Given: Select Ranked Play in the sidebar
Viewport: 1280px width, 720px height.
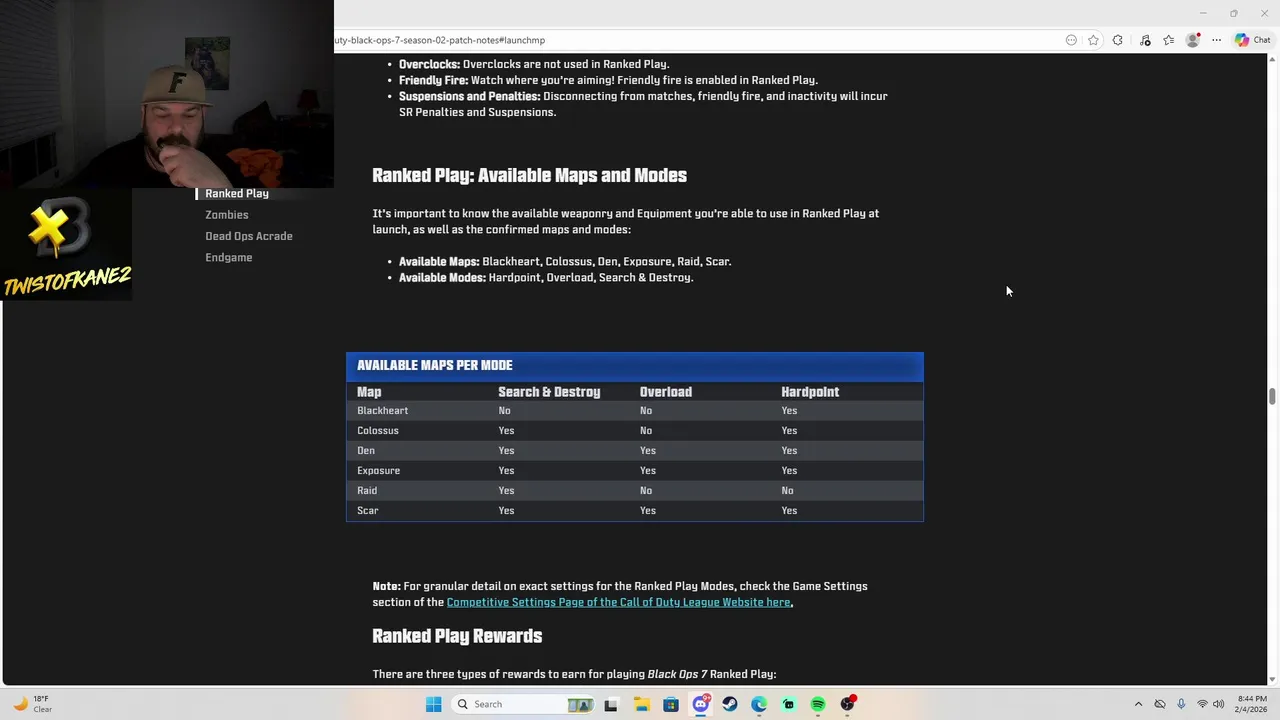Looking at the screenshot, I should (237, 193).
